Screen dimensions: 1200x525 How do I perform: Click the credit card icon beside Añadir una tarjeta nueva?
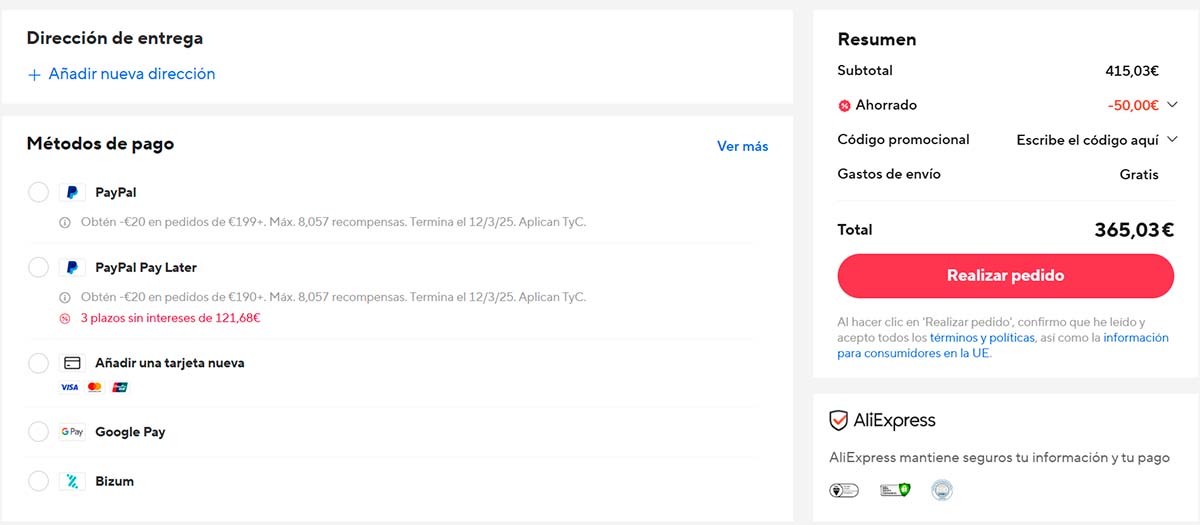pyautogui.click(x=72, y=363)
